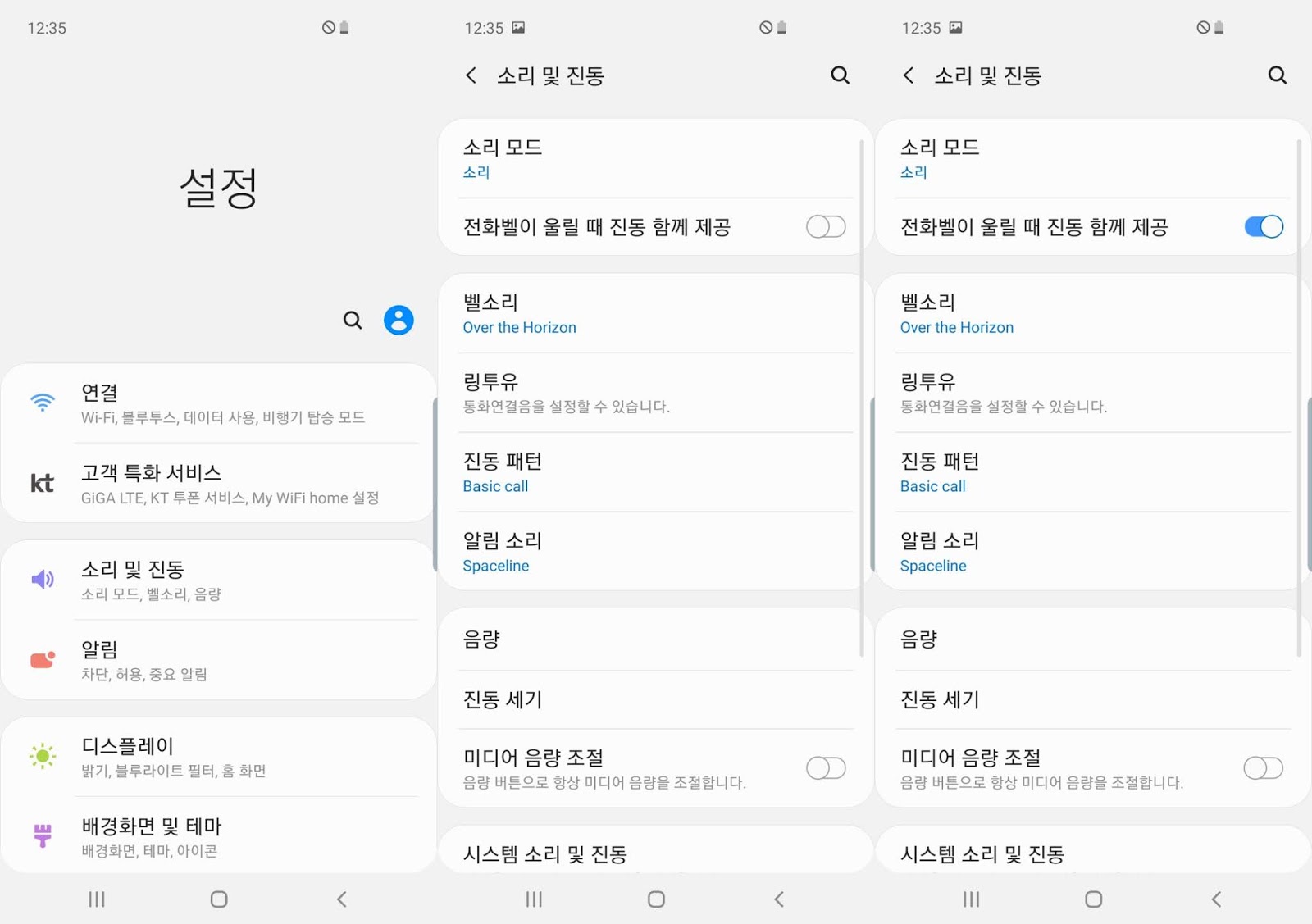Open 진동 패턴 Basic call on right screen
Viewport: 1312px width, 924px height.
1091,472
